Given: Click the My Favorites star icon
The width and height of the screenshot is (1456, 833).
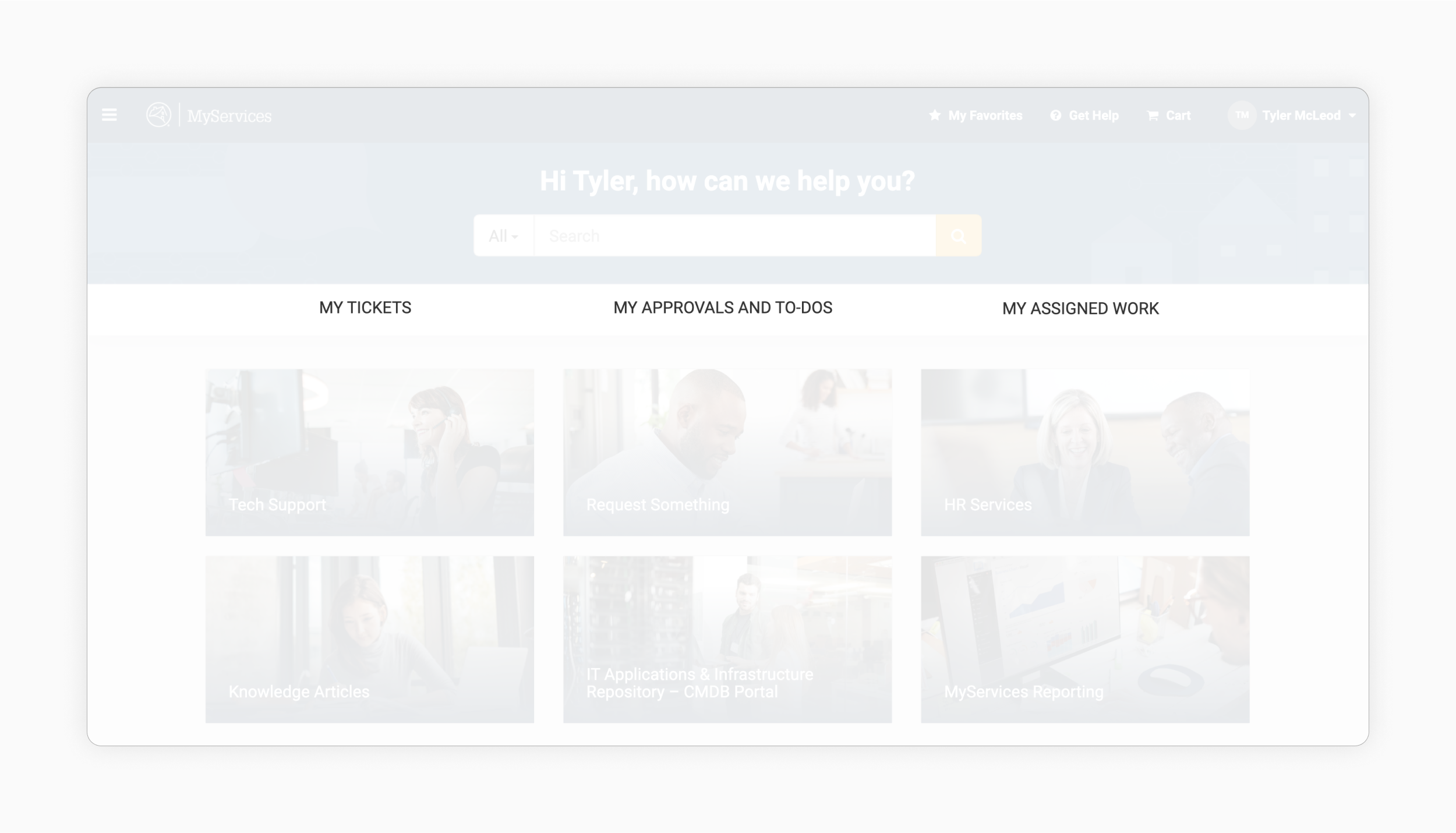Looking at the screenshot, I should click(934, 115).
